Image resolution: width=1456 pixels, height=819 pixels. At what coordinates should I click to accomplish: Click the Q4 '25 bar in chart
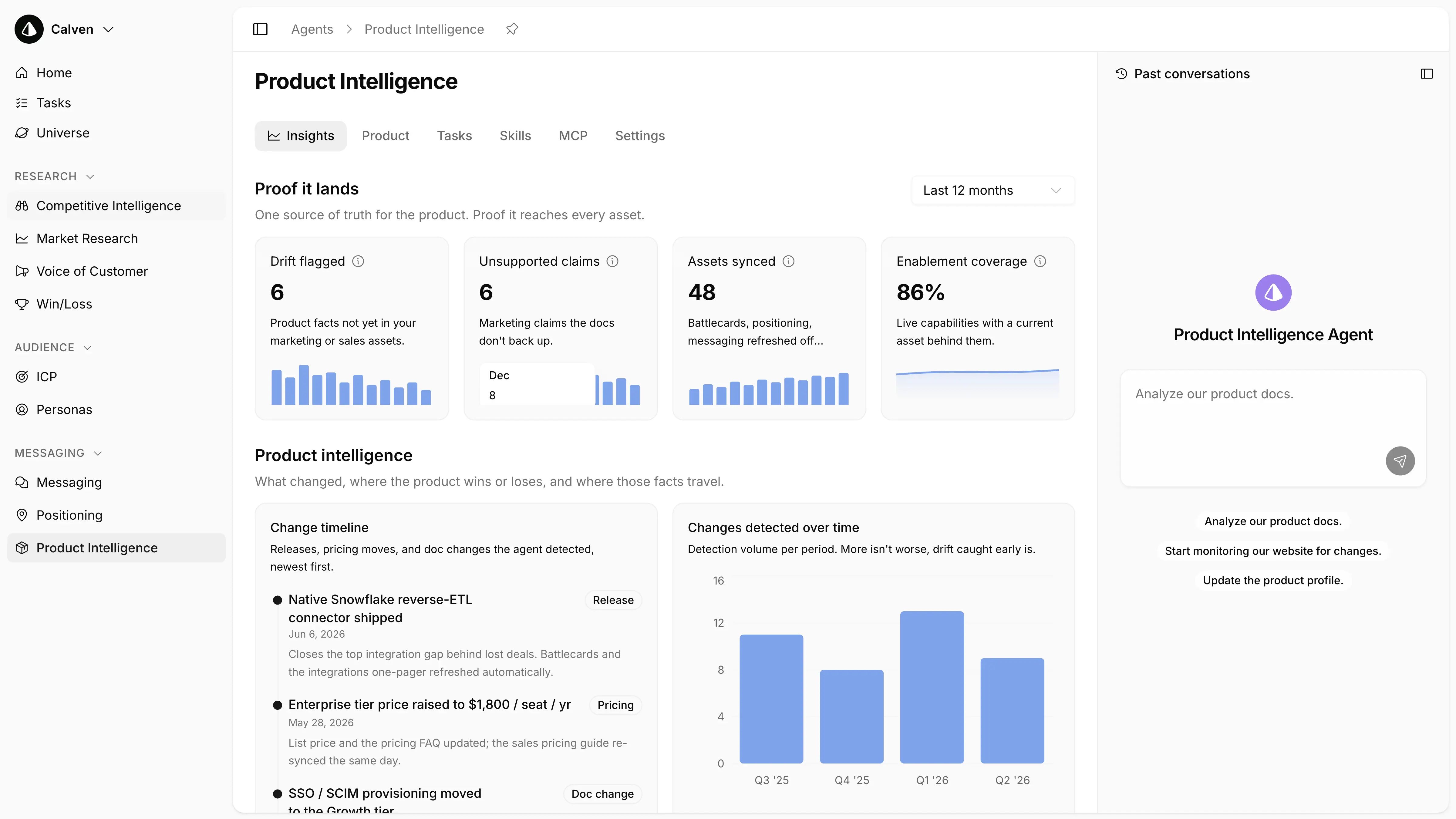tap(852, 717)
